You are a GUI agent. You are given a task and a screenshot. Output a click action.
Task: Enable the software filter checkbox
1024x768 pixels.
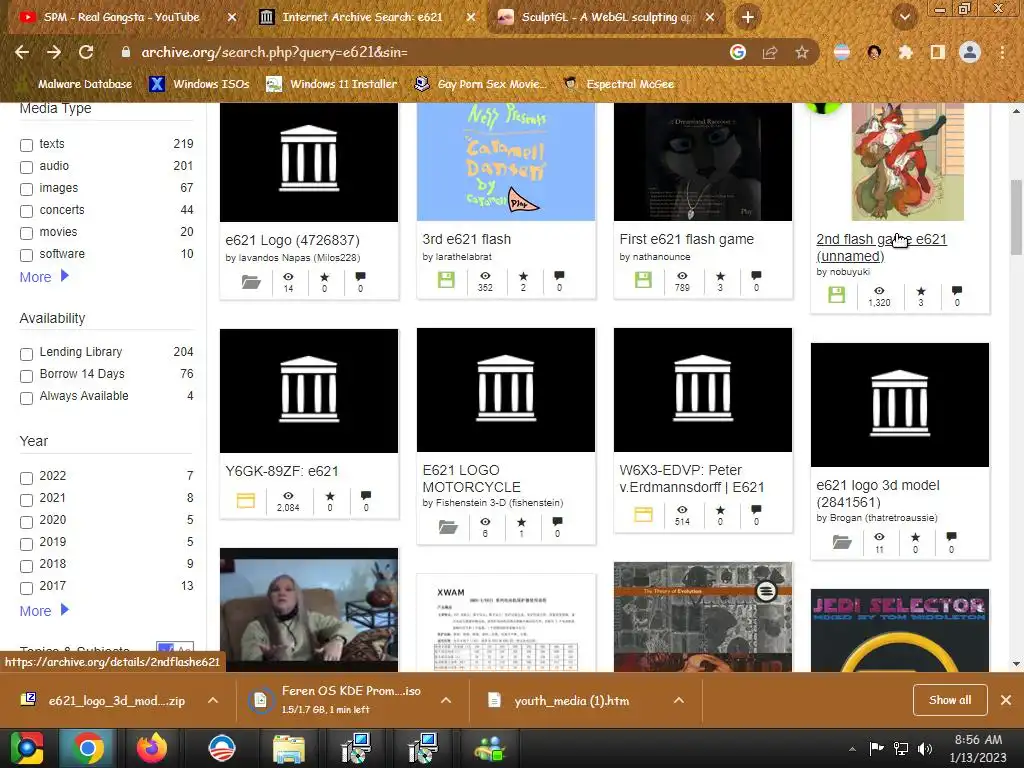(26, 255)
